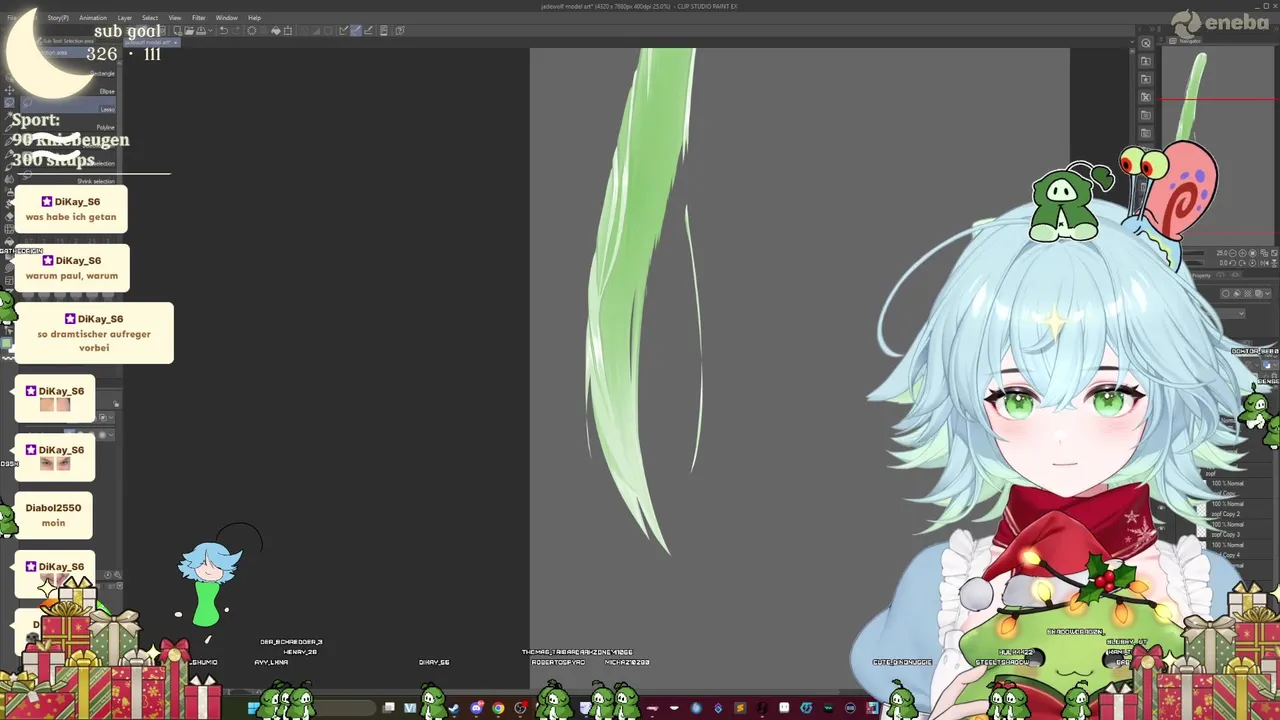This screenshot has width=1280, height=720.
Task: Open Google Chrome from the taskbar
Action: [x=498, y=708]
